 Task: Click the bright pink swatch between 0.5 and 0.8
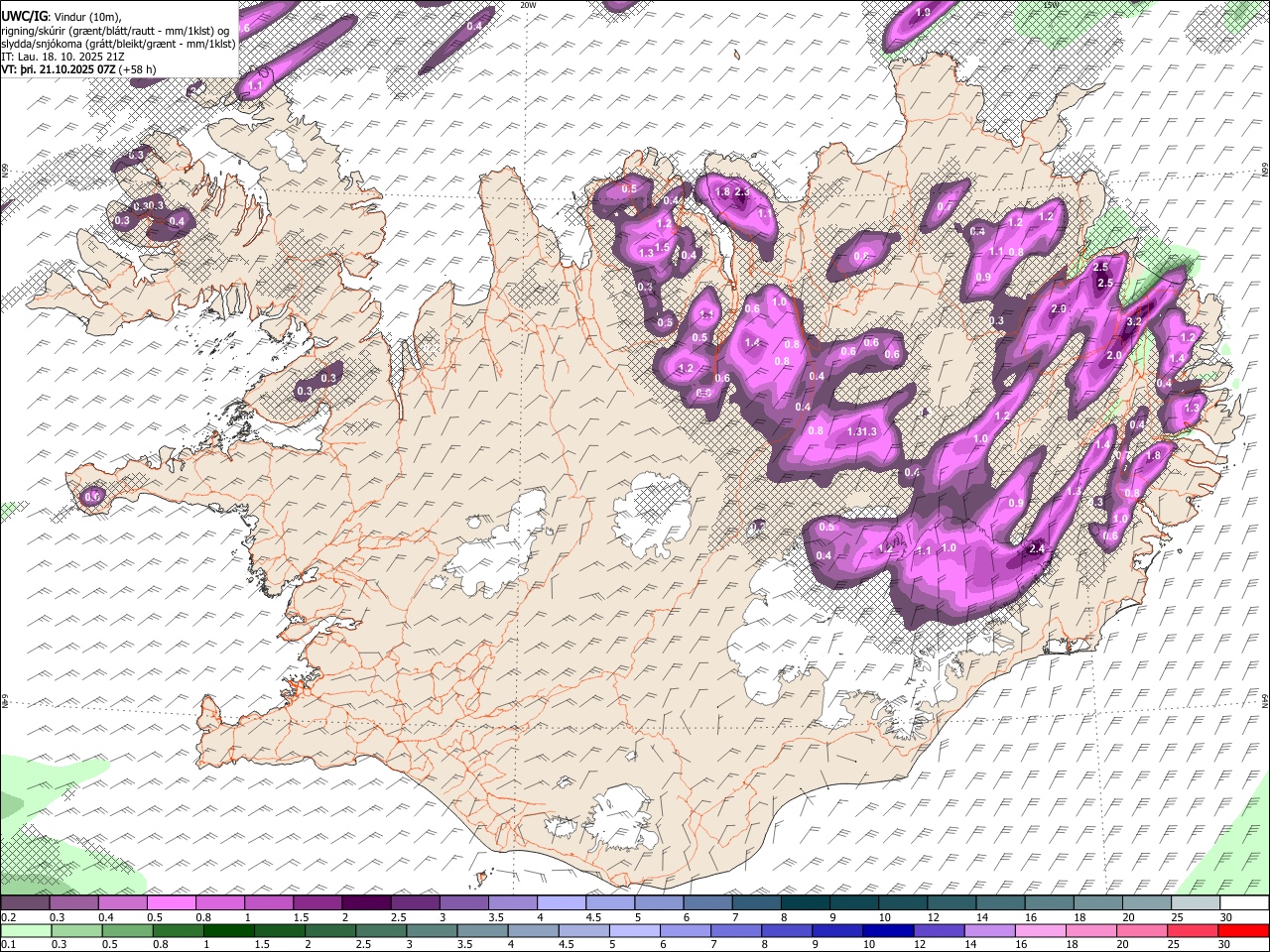[171, 902]
